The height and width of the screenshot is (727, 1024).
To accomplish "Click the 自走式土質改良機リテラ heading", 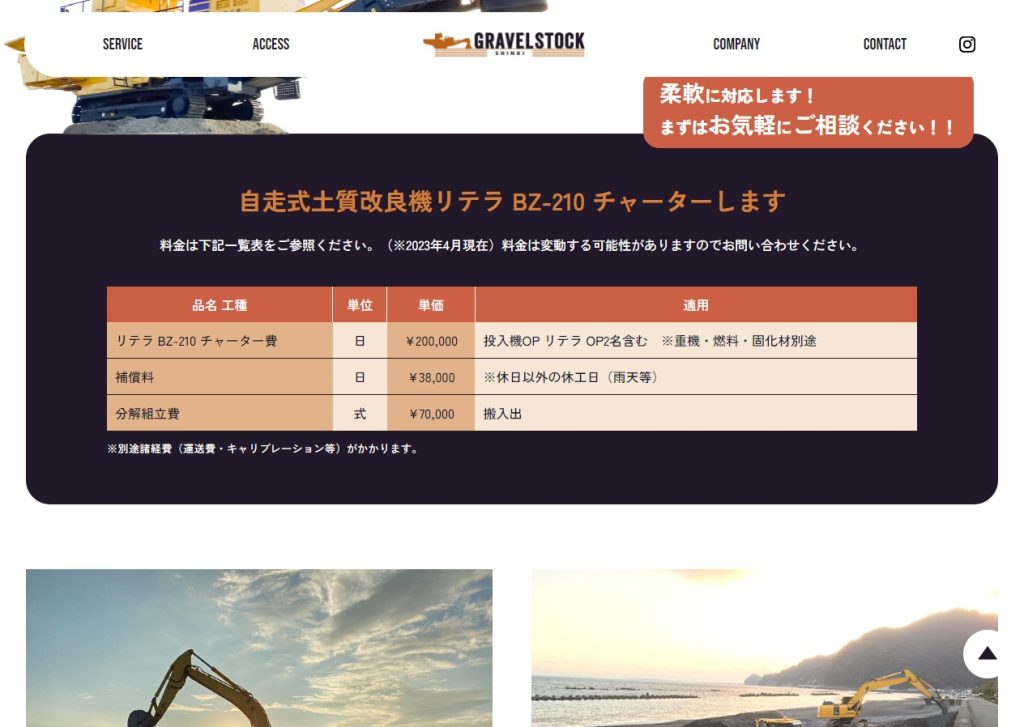I will click(512, 201).
